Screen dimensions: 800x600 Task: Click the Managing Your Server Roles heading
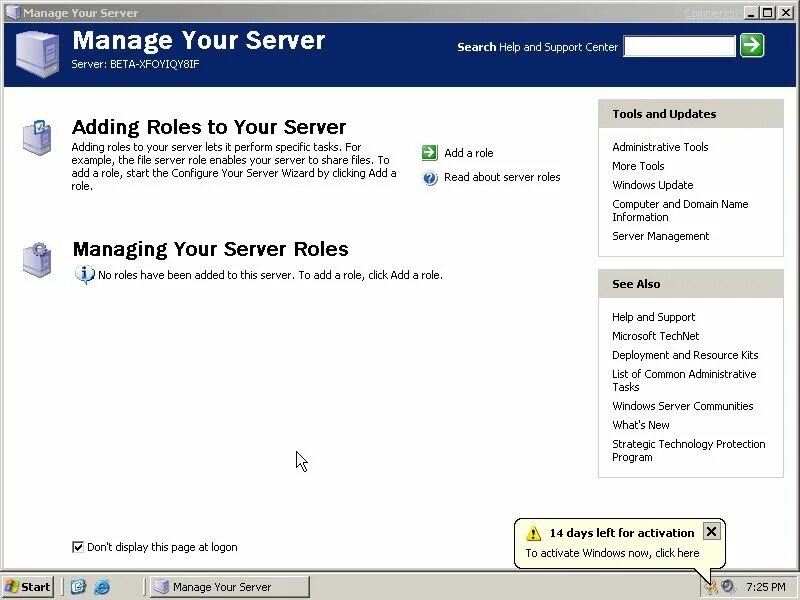point(211,249)
